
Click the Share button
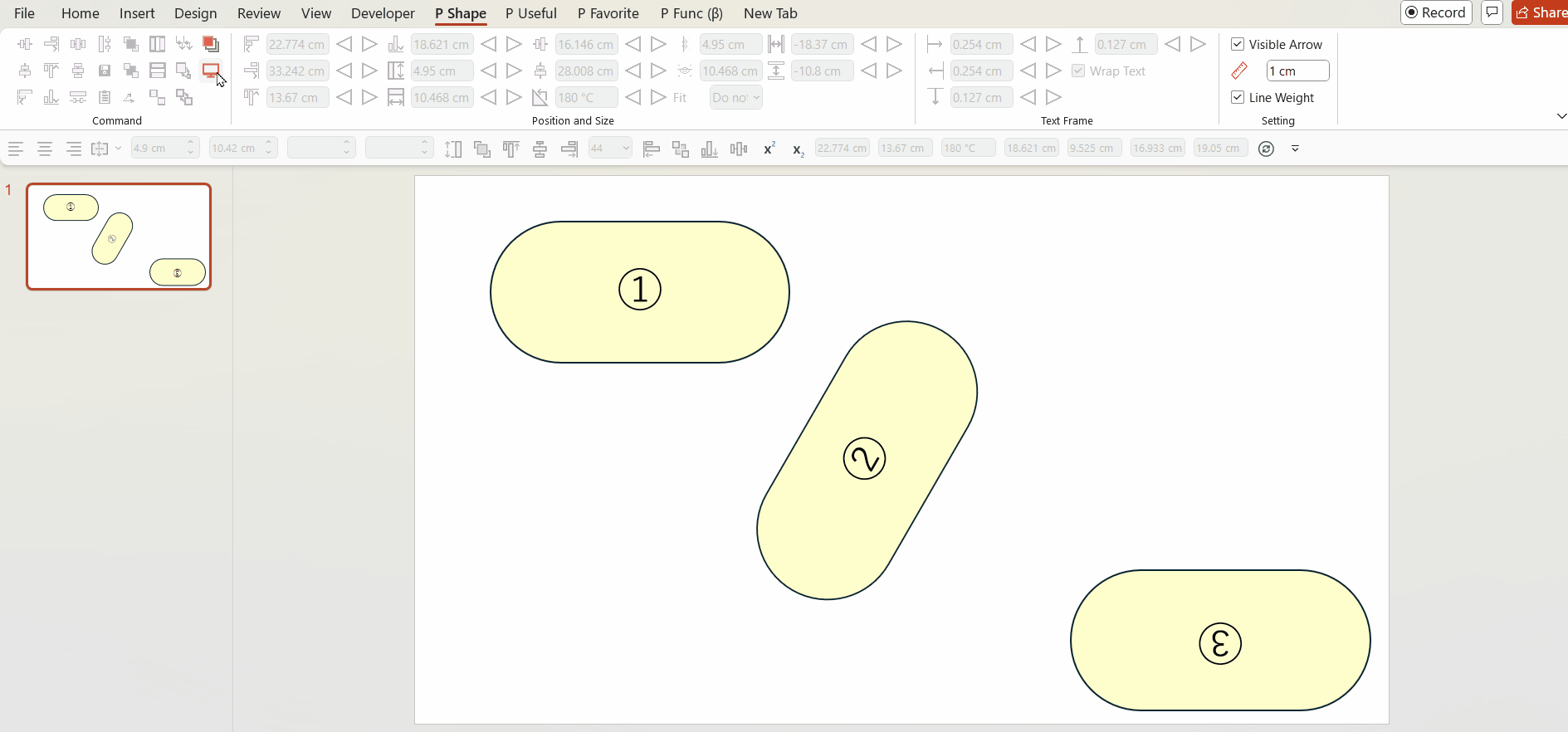coord(1541,12)
